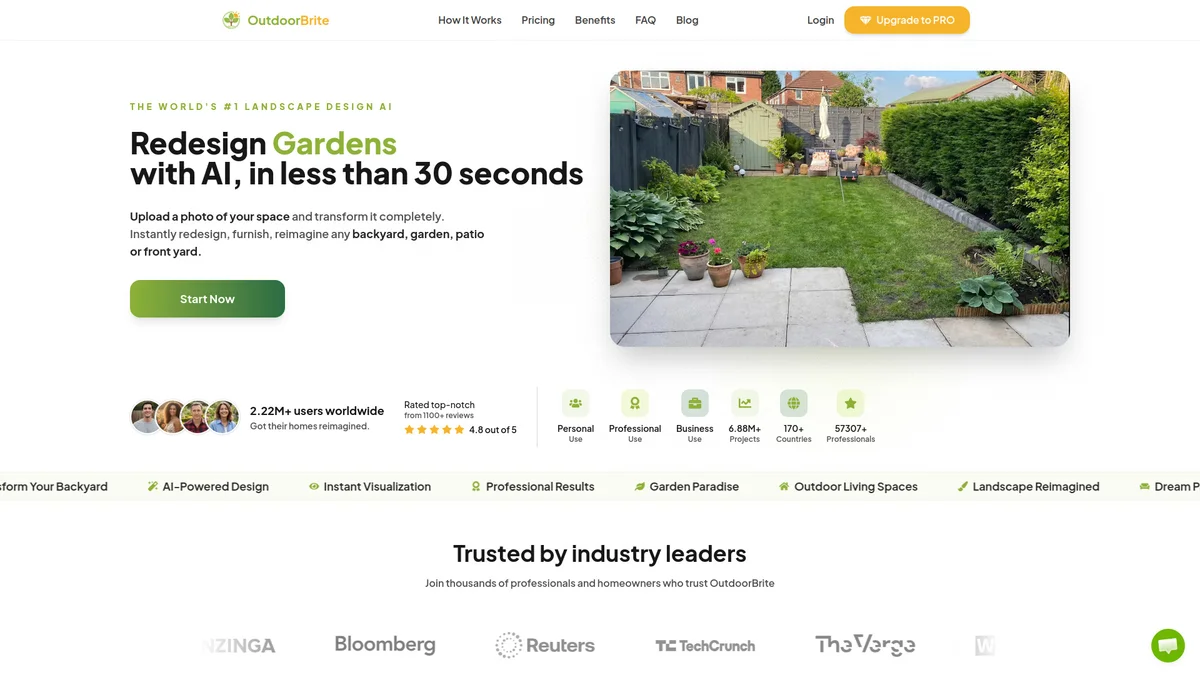Open the Blog link

(x=687, y=20)
